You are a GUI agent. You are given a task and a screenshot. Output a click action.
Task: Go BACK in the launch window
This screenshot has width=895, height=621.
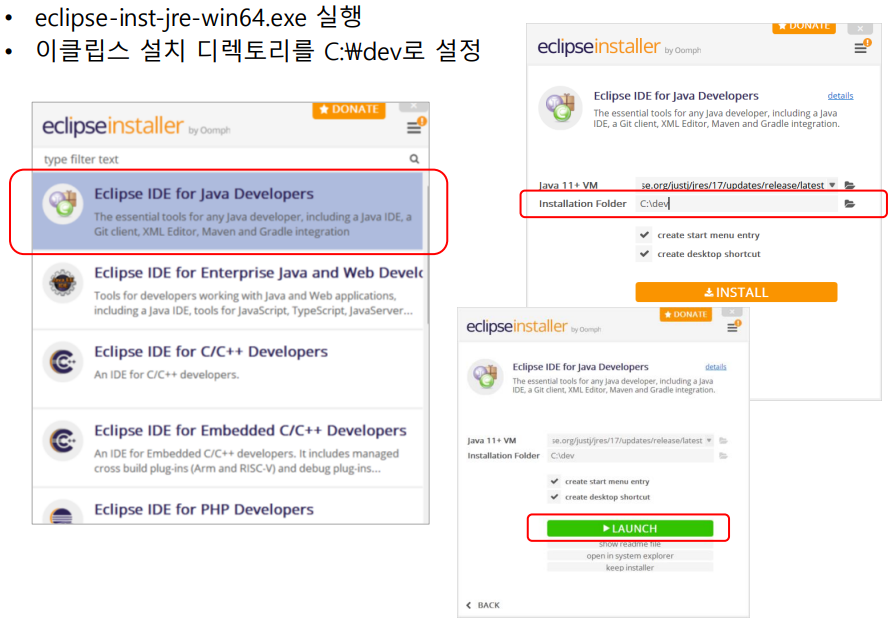[x=483, y=605]
